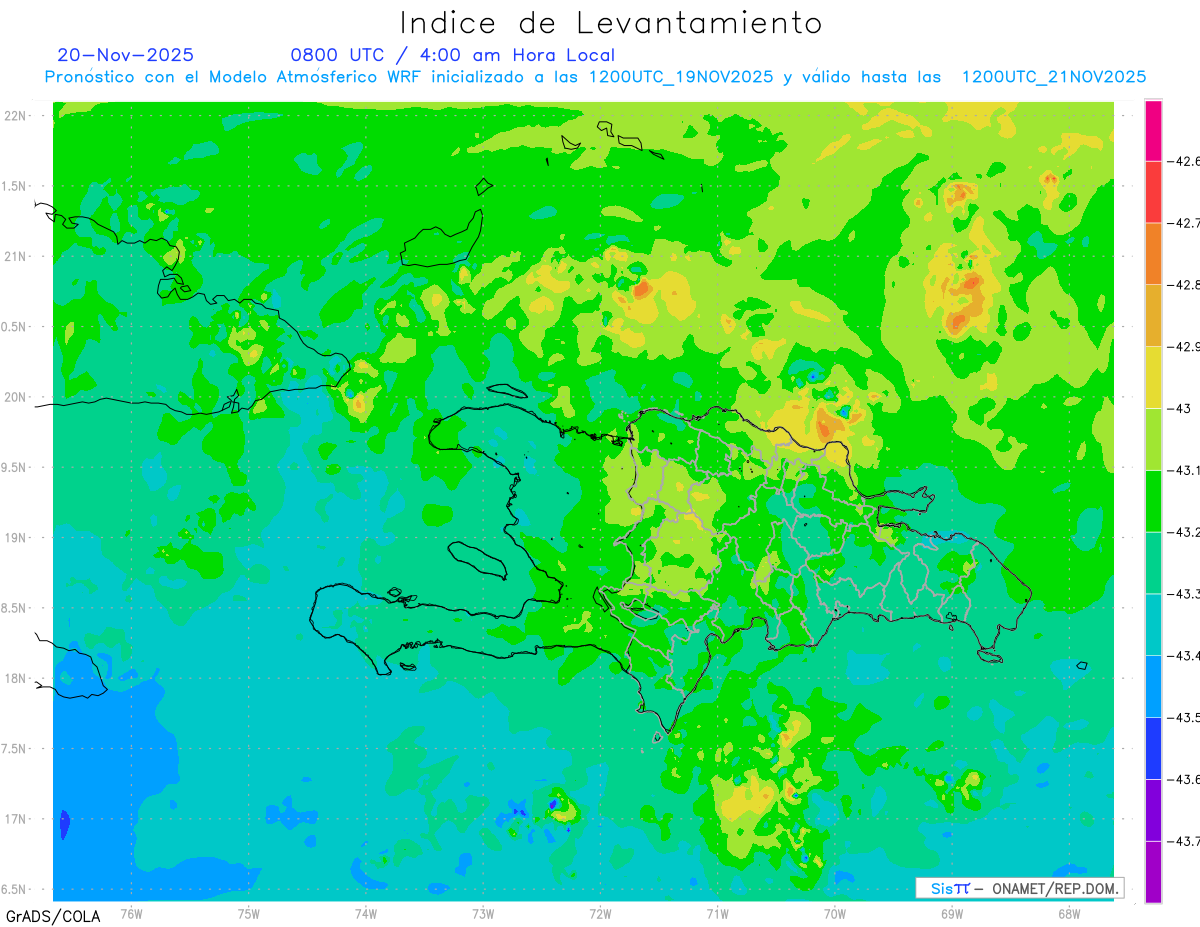1200x927 pixels.
Task: Click the '72W' longitude label
Action: click(x=600, y=913)
